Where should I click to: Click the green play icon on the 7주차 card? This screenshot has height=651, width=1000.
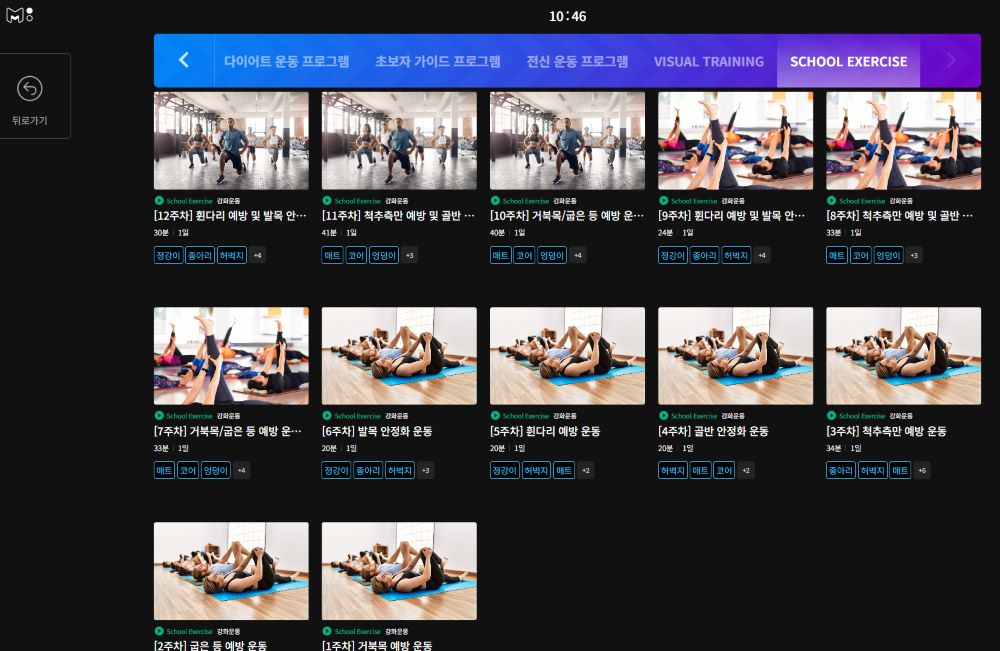pyautogui.click(x=159, y=416)
